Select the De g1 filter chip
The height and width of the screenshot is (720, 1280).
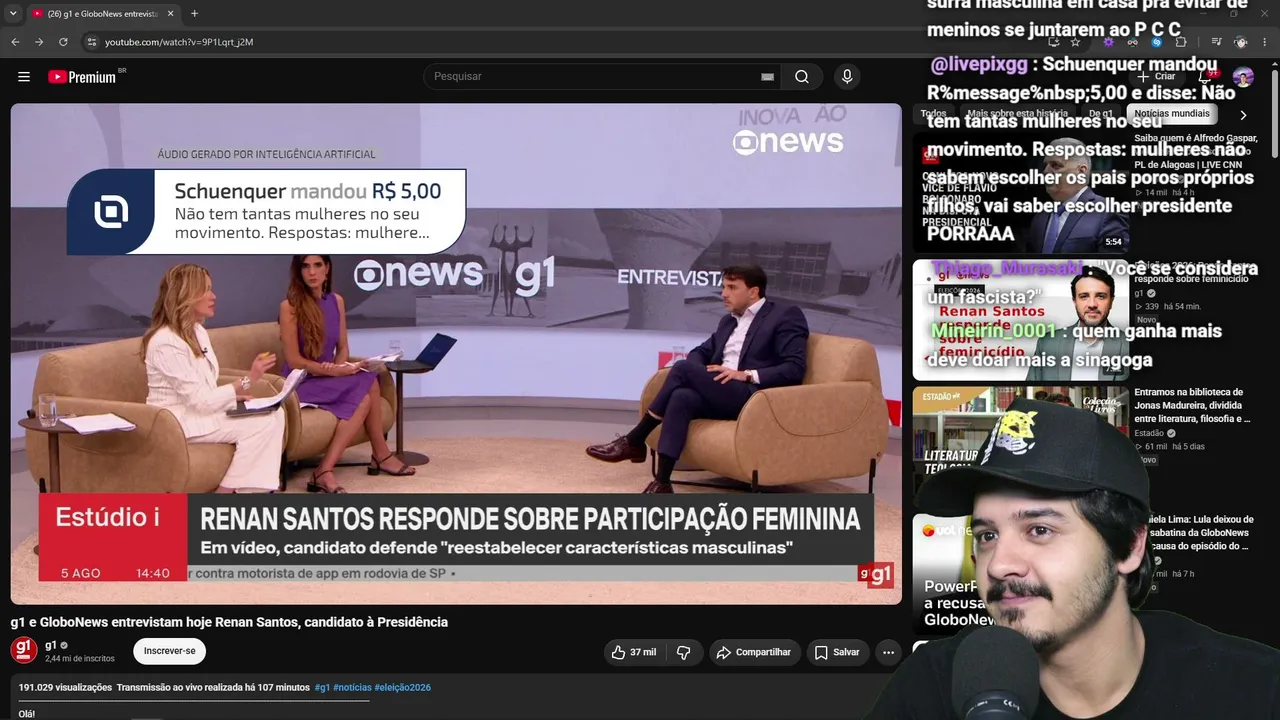[x=1100, y=114]
